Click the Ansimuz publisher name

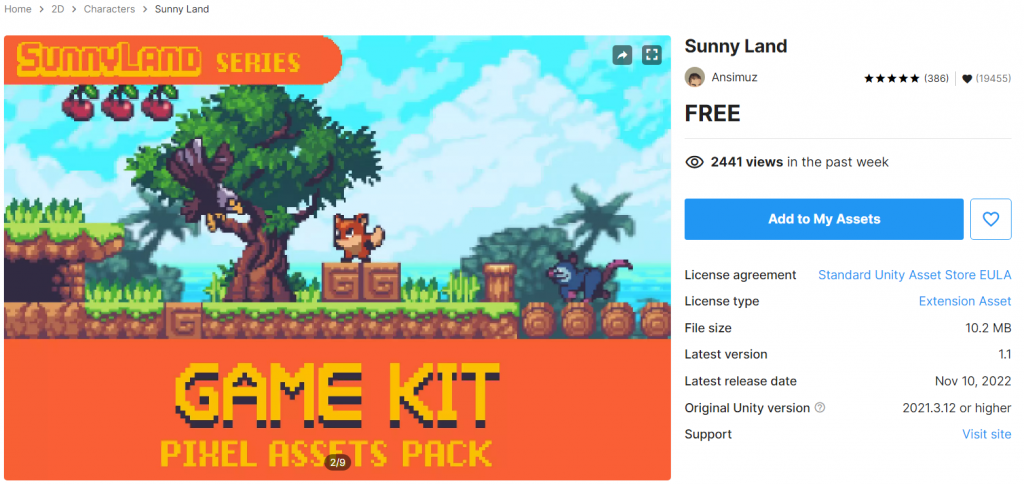click(x=735, y=77)
